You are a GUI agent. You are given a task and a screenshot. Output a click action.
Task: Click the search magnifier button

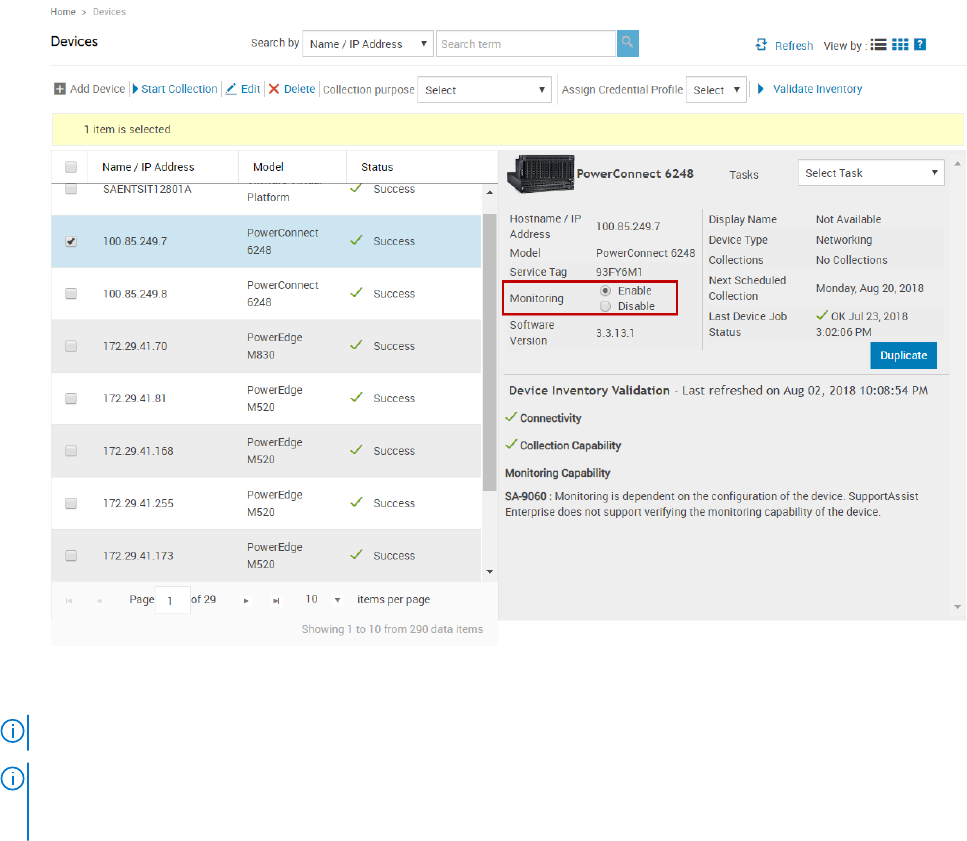(x=628, y=43)
